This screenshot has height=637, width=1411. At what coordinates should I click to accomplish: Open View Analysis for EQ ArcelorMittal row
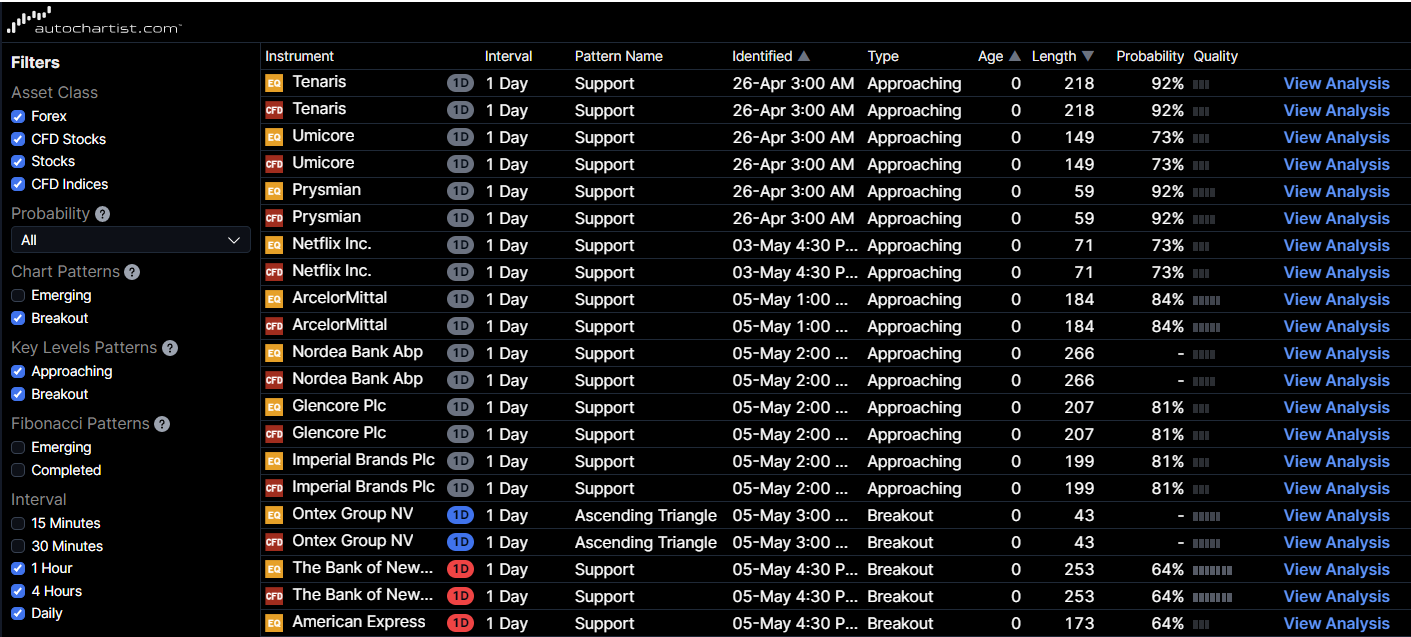[x=1337, y=299]
